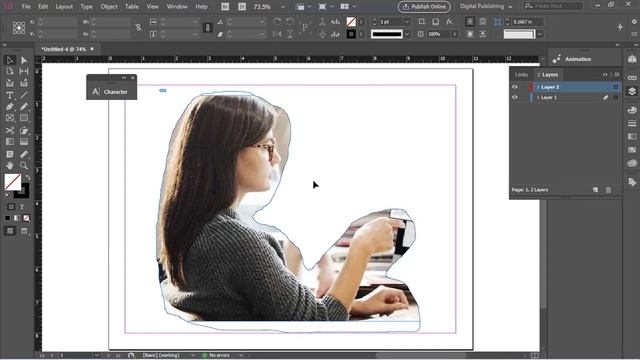
Task: Open zoom level 73.5% dropdown
Action: pos(282,7)
